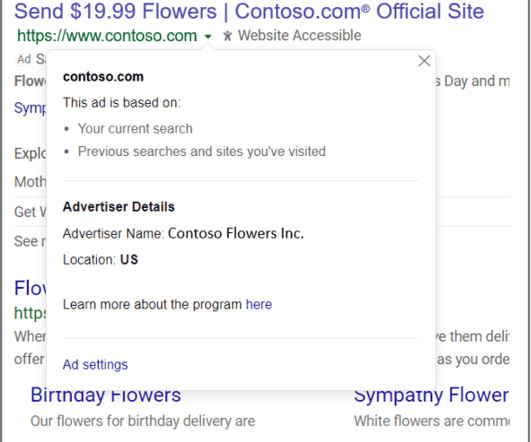Open the Sympathy Flowers sitelink
This screenshot has width=531, height=442.
[x=431, y=395]
